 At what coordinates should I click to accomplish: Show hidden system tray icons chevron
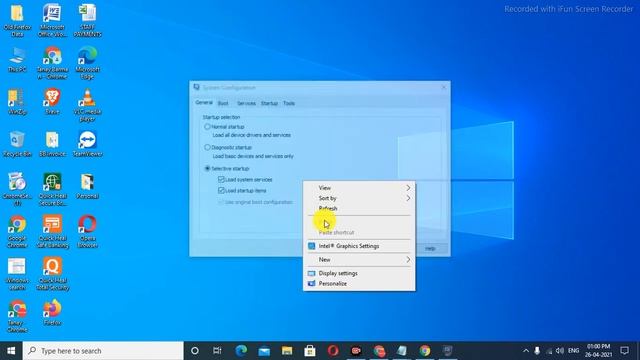[526, 351]
